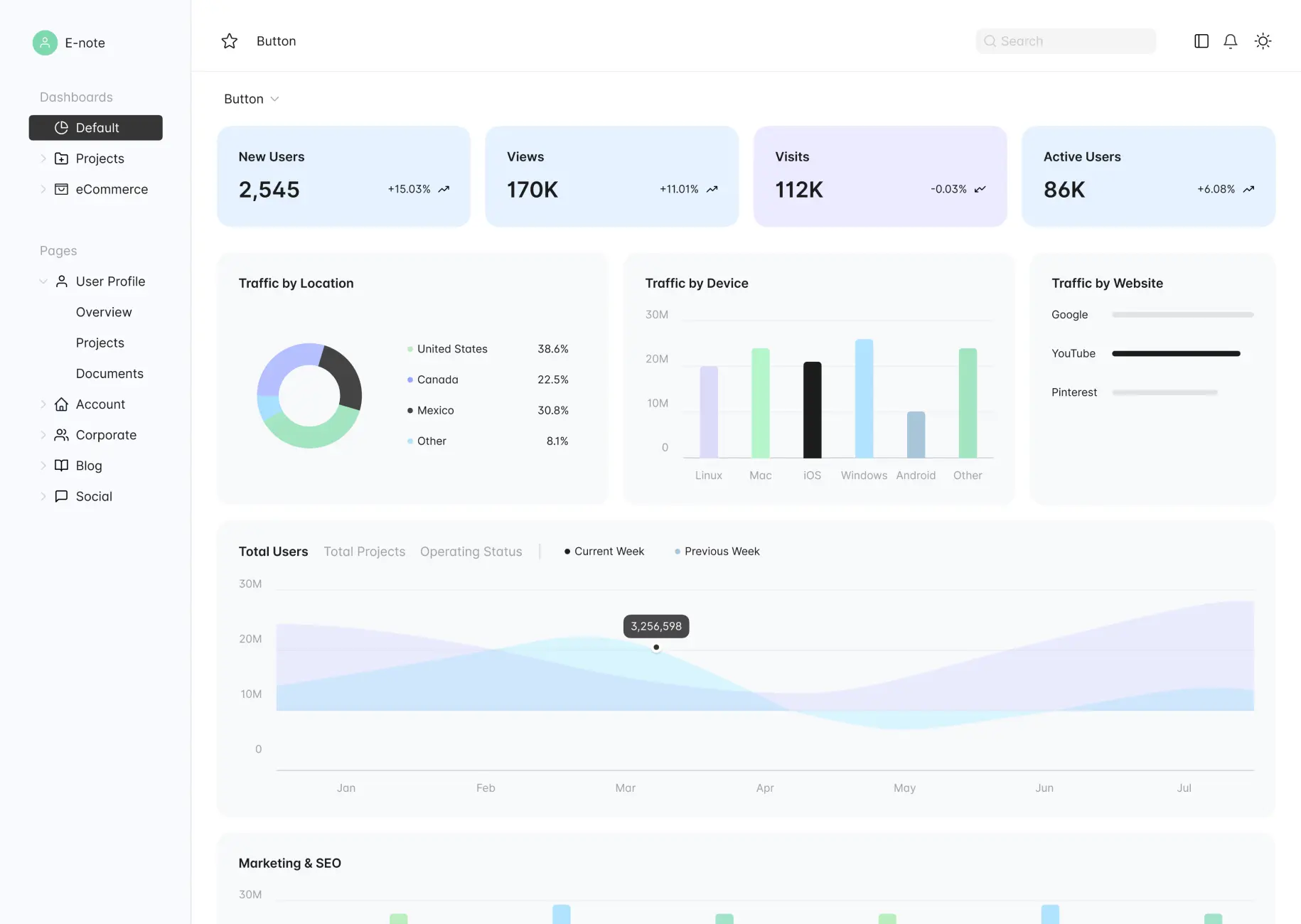Screen dimensions: 1301x924
Task: Click the YouTube traffic progress bar
Action: pos(1176,353)
